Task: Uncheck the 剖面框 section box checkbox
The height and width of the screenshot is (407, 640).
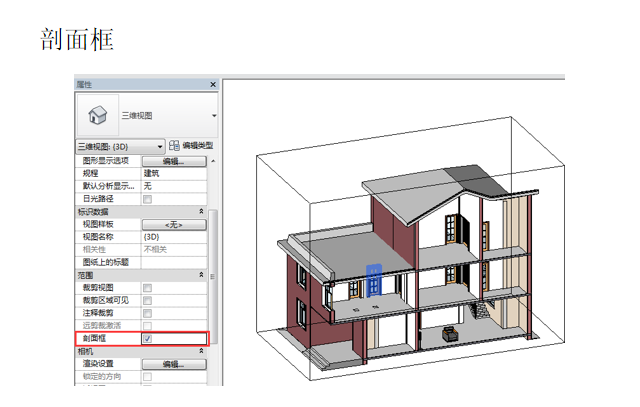Action: 147,339
